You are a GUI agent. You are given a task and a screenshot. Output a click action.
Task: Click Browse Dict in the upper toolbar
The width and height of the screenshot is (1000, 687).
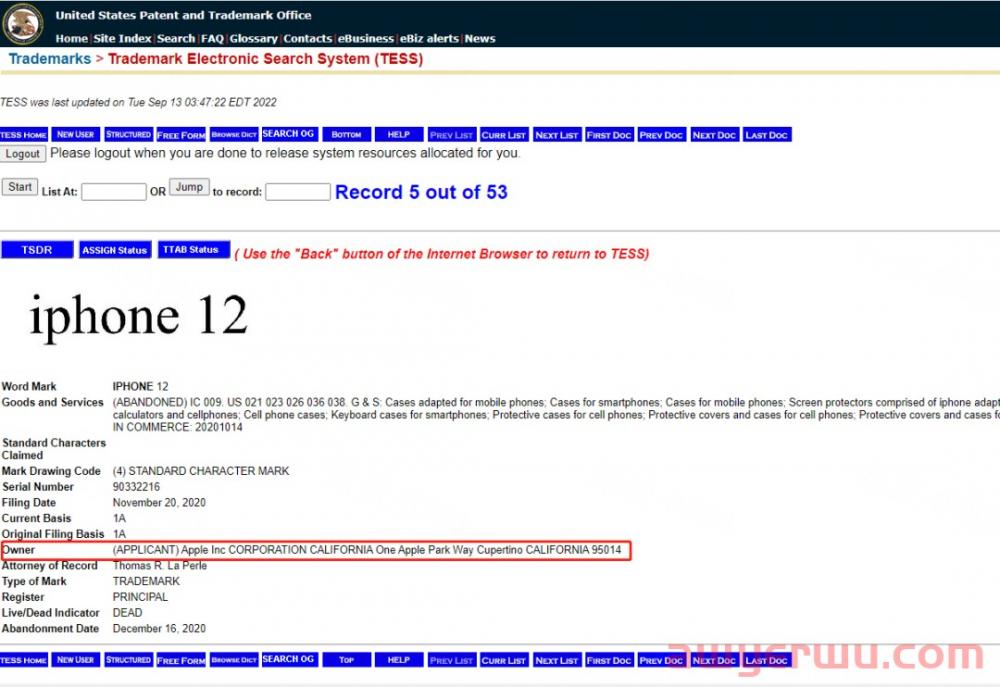pos(234,135)
